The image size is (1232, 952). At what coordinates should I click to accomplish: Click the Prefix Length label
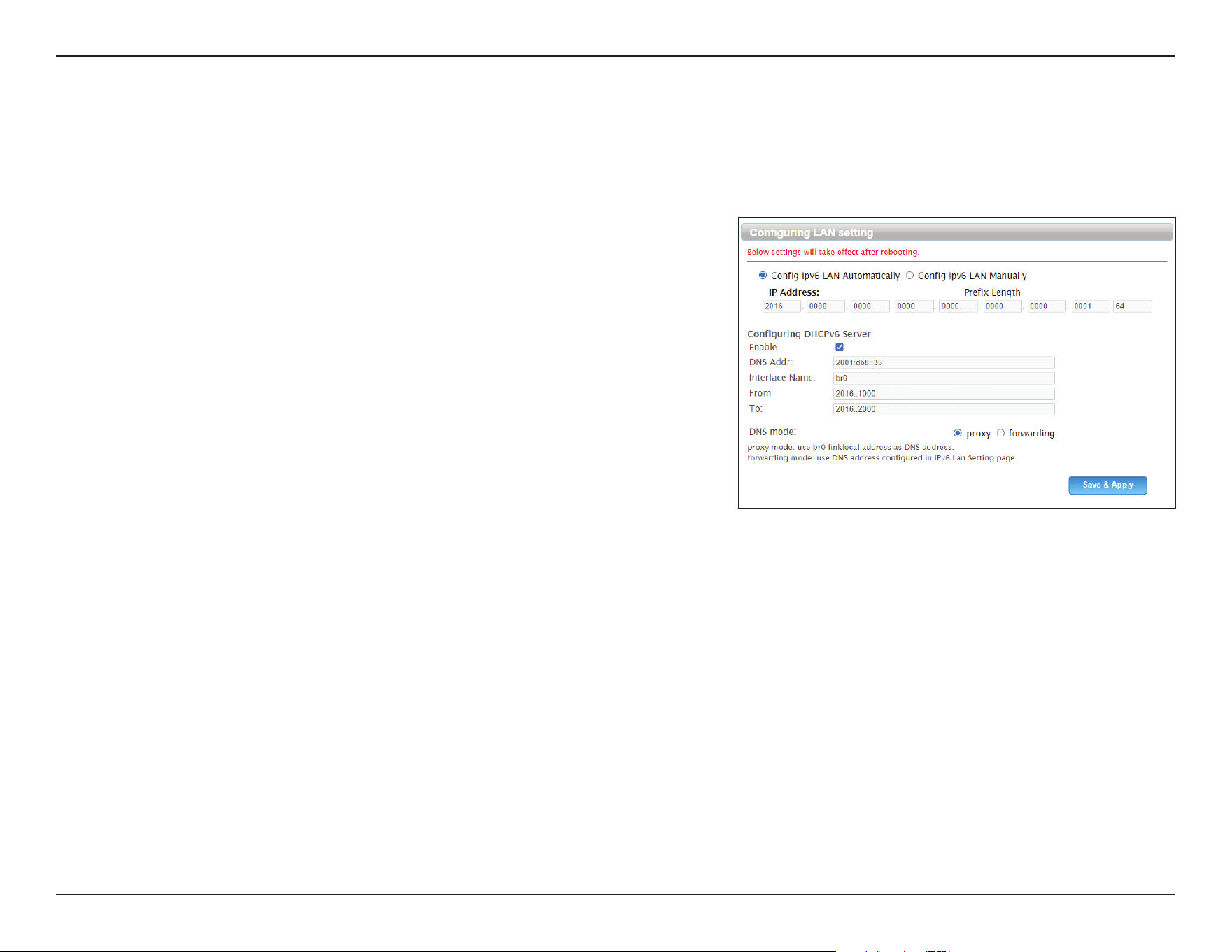992,292
